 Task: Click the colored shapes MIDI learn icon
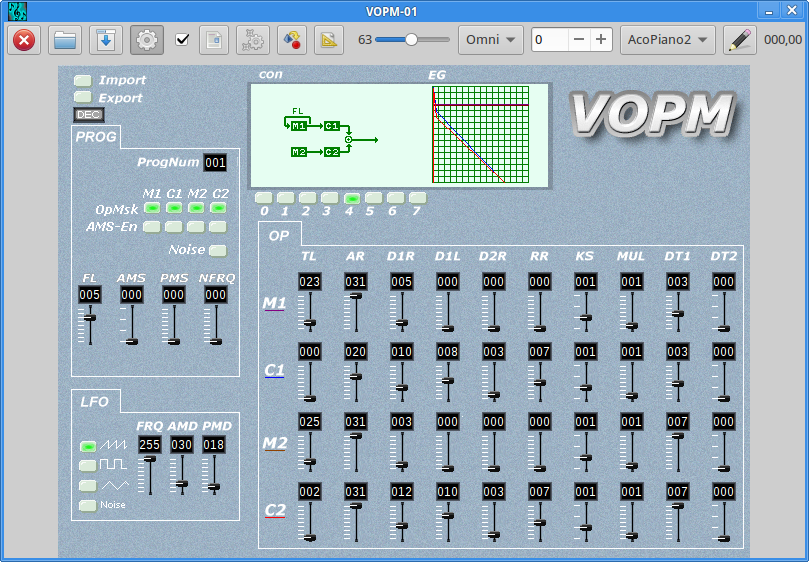292,40
